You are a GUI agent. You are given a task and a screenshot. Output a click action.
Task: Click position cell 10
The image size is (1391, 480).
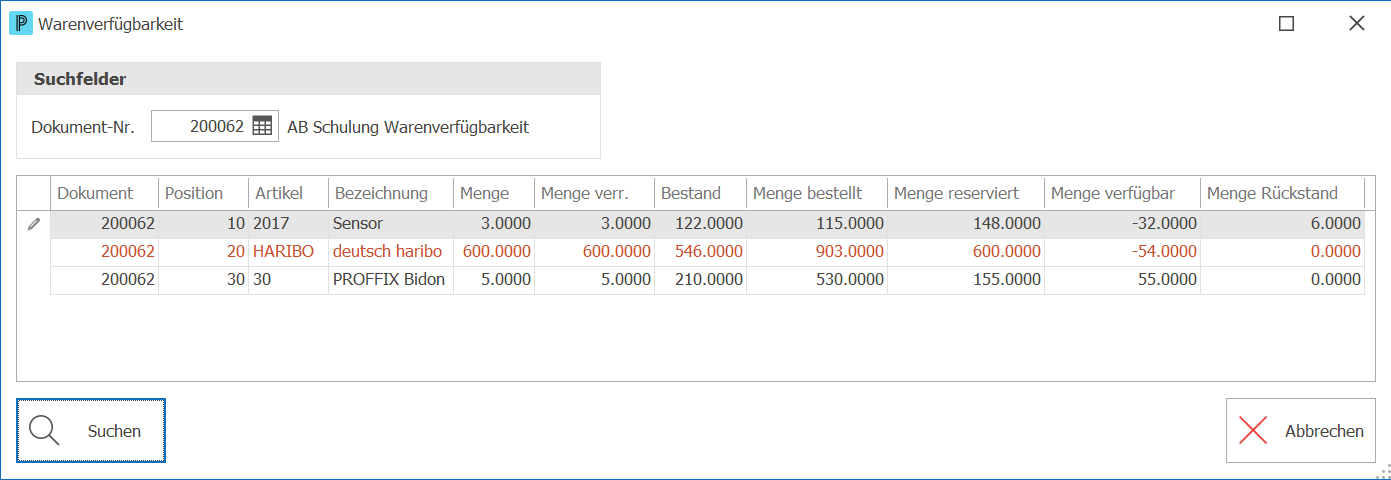(x=204, y=224)
